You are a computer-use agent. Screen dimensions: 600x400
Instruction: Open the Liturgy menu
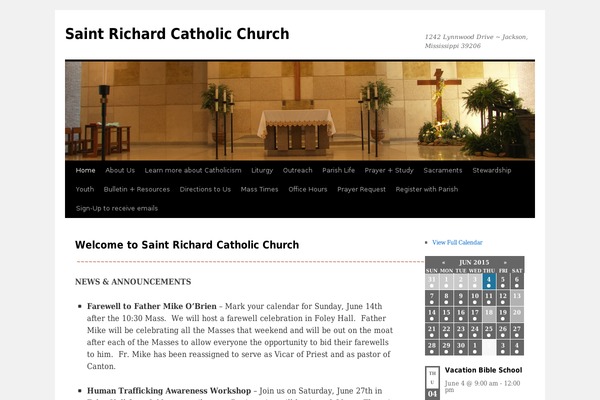point(262,170)
